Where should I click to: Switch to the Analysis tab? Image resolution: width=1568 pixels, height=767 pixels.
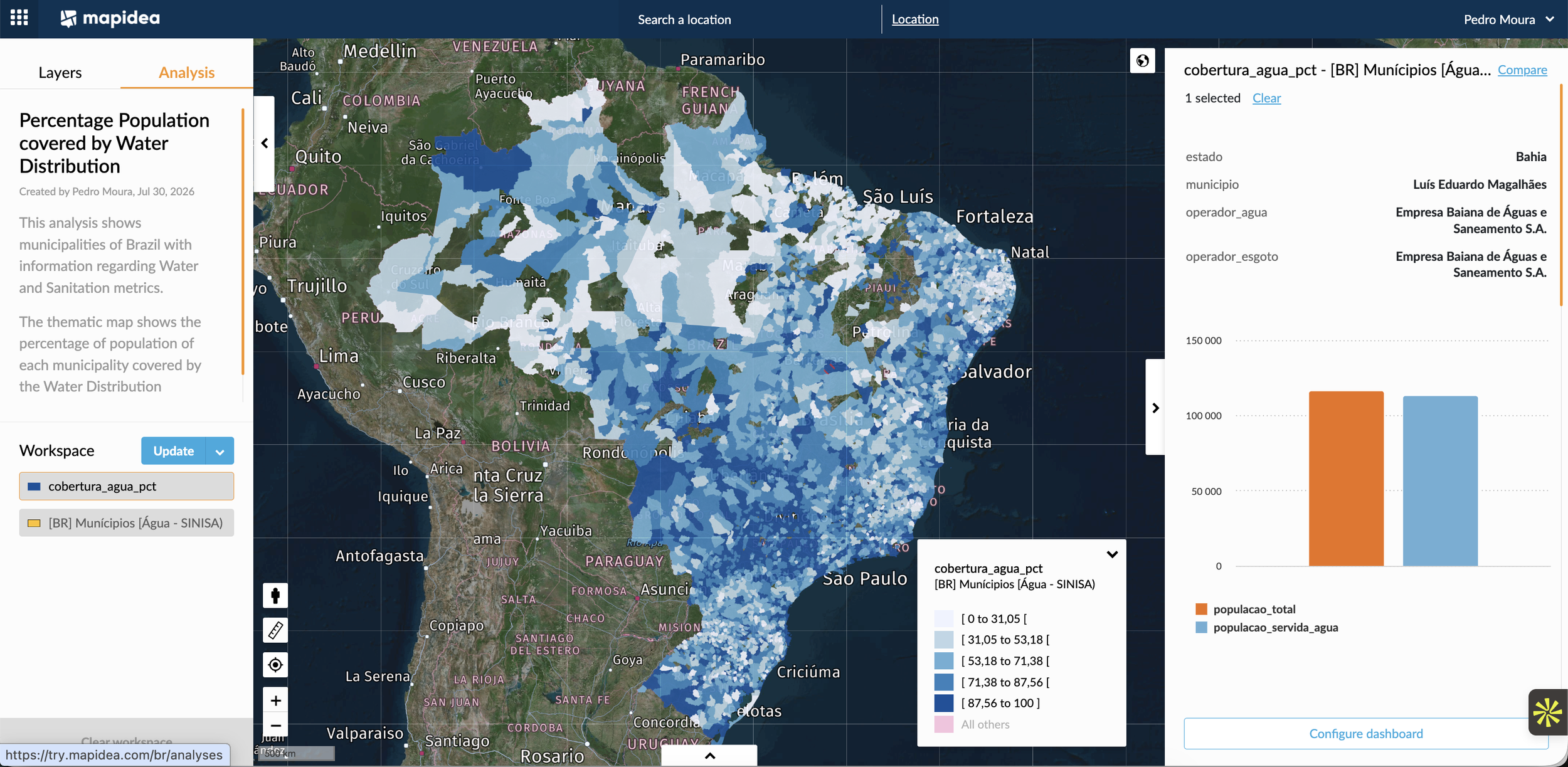tap(186, 73)
